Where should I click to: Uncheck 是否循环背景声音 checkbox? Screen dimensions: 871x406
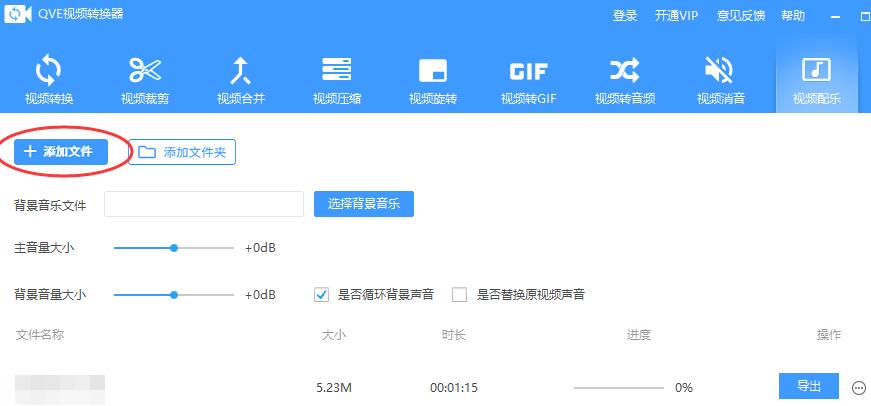(x=322, y=295)
